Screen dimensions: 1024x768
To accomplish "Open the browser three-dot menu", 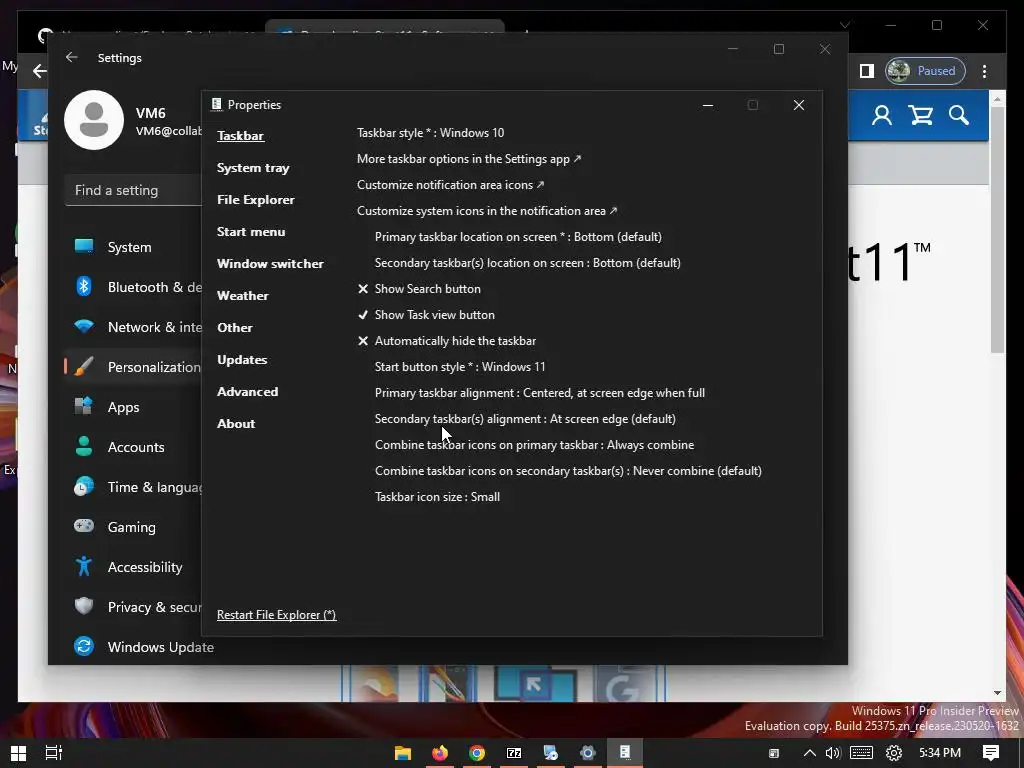I will (x=985, y=71).
